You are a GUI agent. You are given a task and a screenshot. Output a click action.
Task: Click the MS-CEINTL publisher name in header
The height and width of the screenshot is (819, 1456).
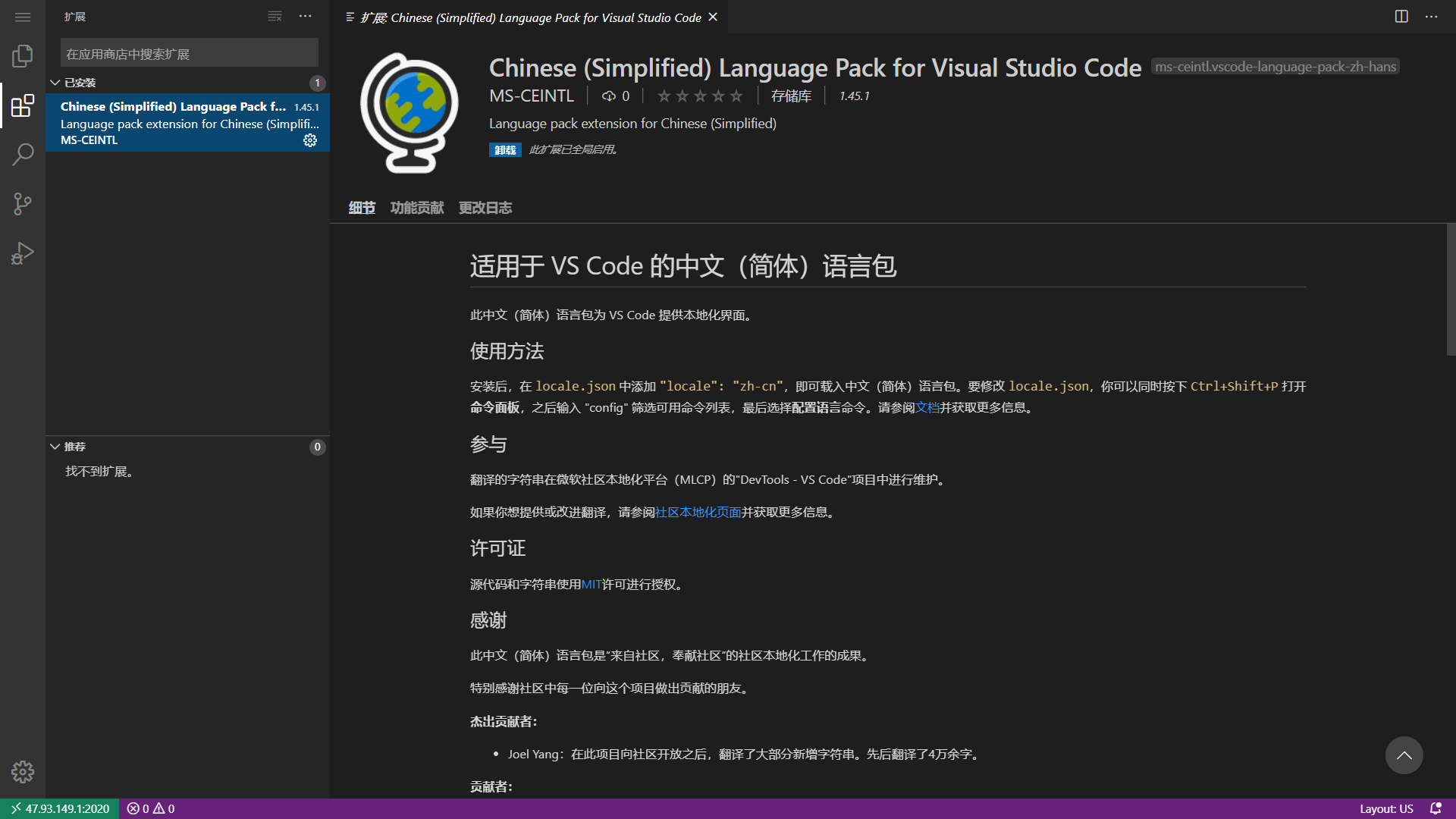click(532, 96)
